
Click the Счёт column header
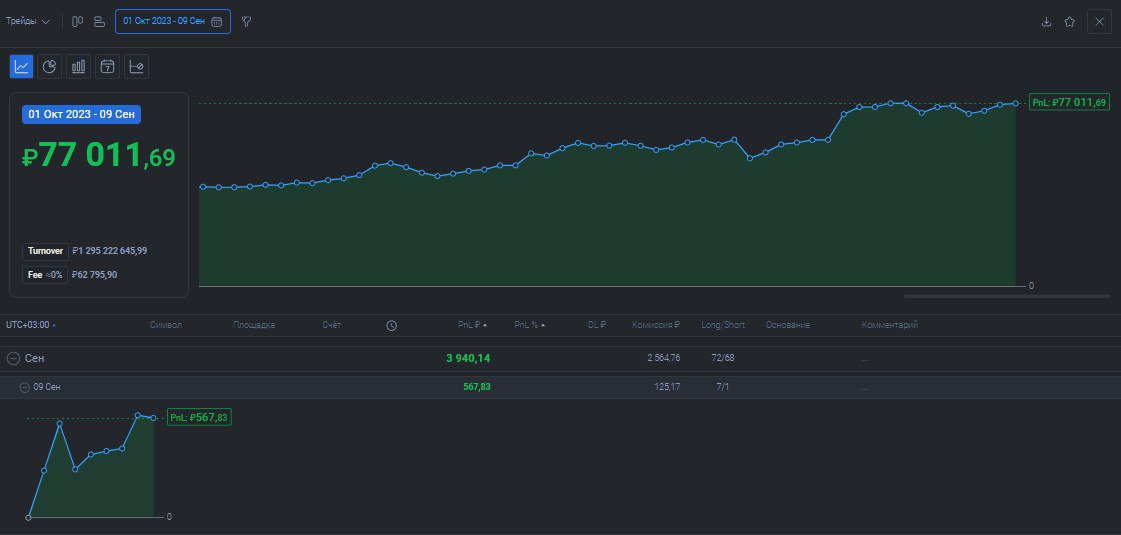pos(332,325)
